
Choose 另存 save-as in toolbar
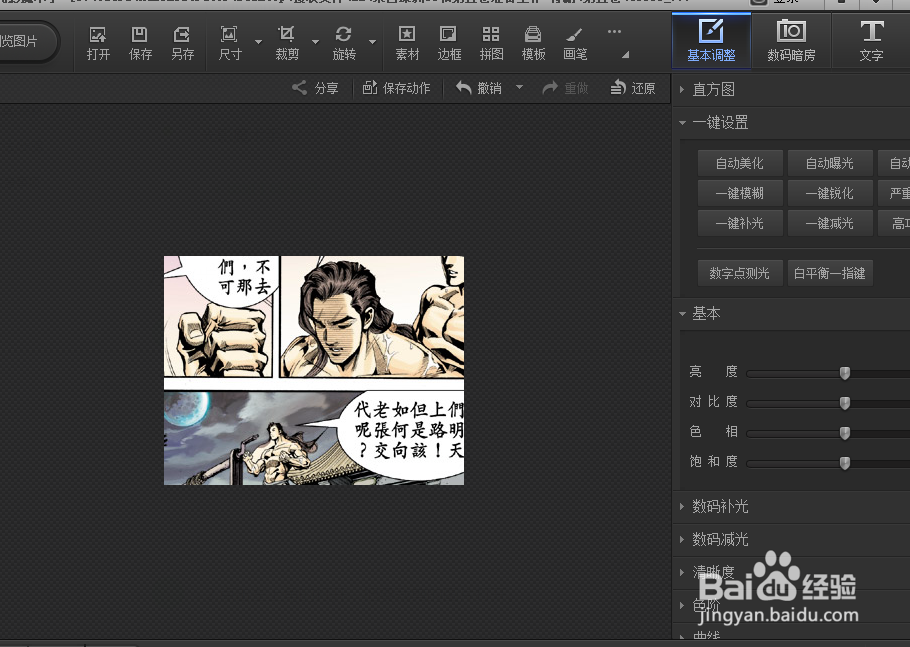point(182,44)
